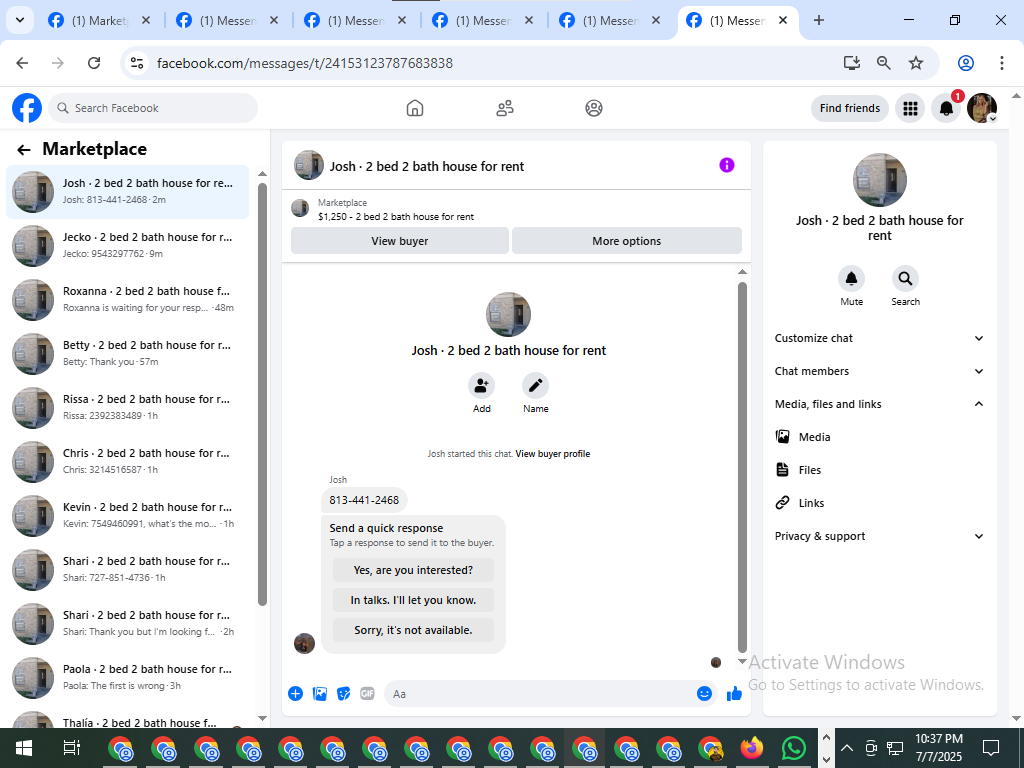The height and width of the screenshot is (768, 1024).
Task: Send a thumbs-up like
Action: 735,694
